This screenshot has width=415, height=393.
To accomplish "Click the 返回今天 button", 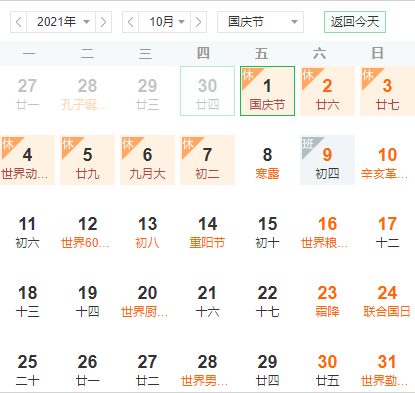I will click(x=355, y=22).
